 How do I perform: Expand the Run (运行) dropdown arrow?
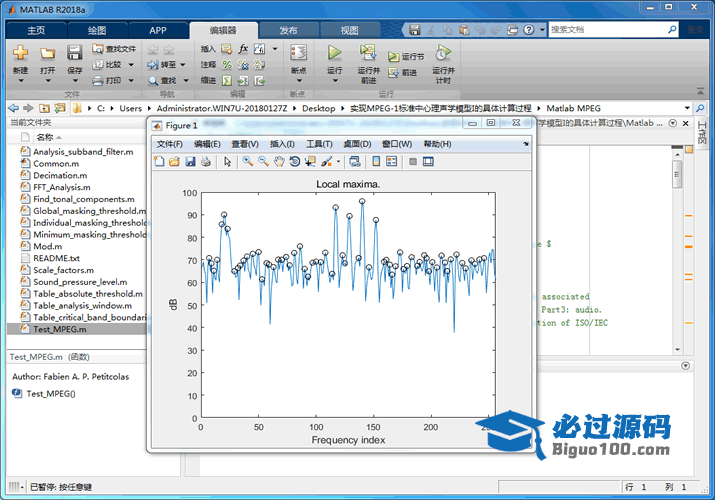pyautogui.click(x=335, y=81)
